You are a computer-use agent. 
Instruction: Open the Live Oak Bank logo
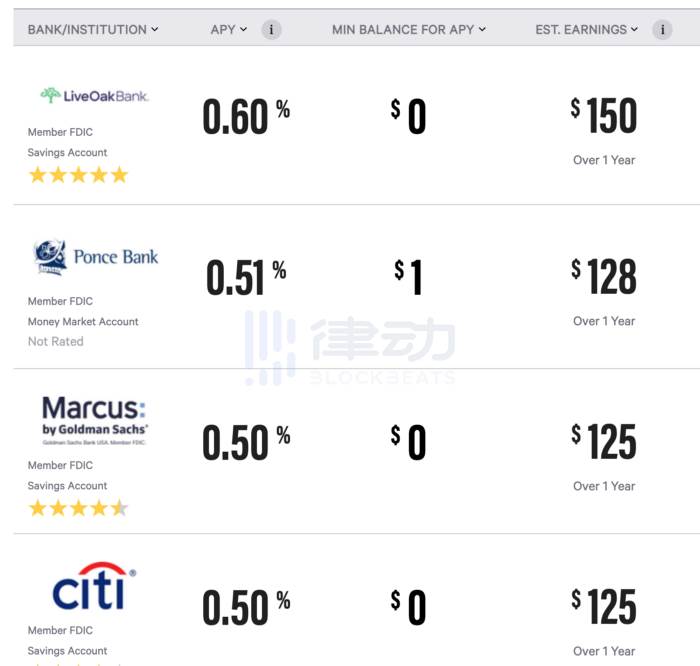(x=95, y=96)
